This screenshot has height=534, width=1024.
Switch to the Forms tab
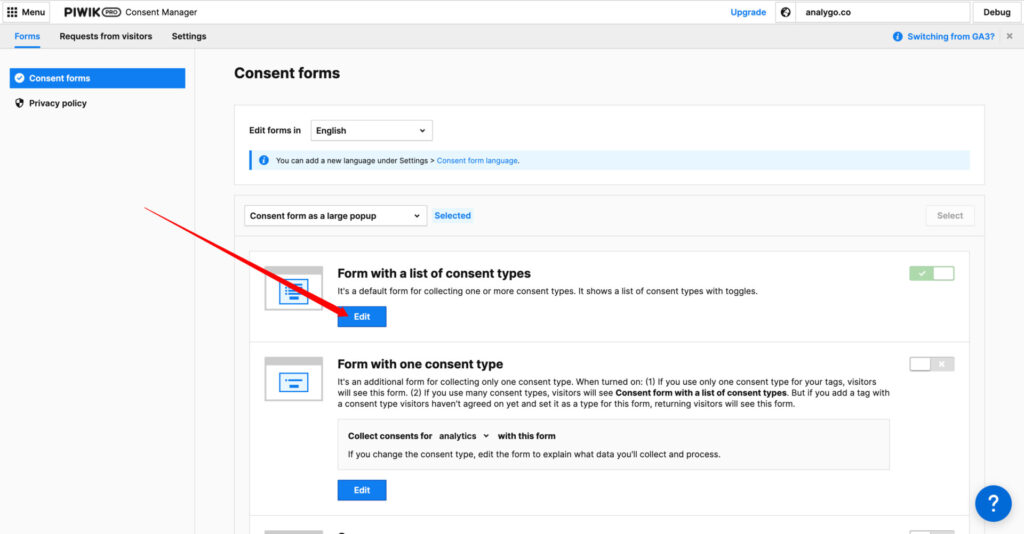(x=27, y=37)
